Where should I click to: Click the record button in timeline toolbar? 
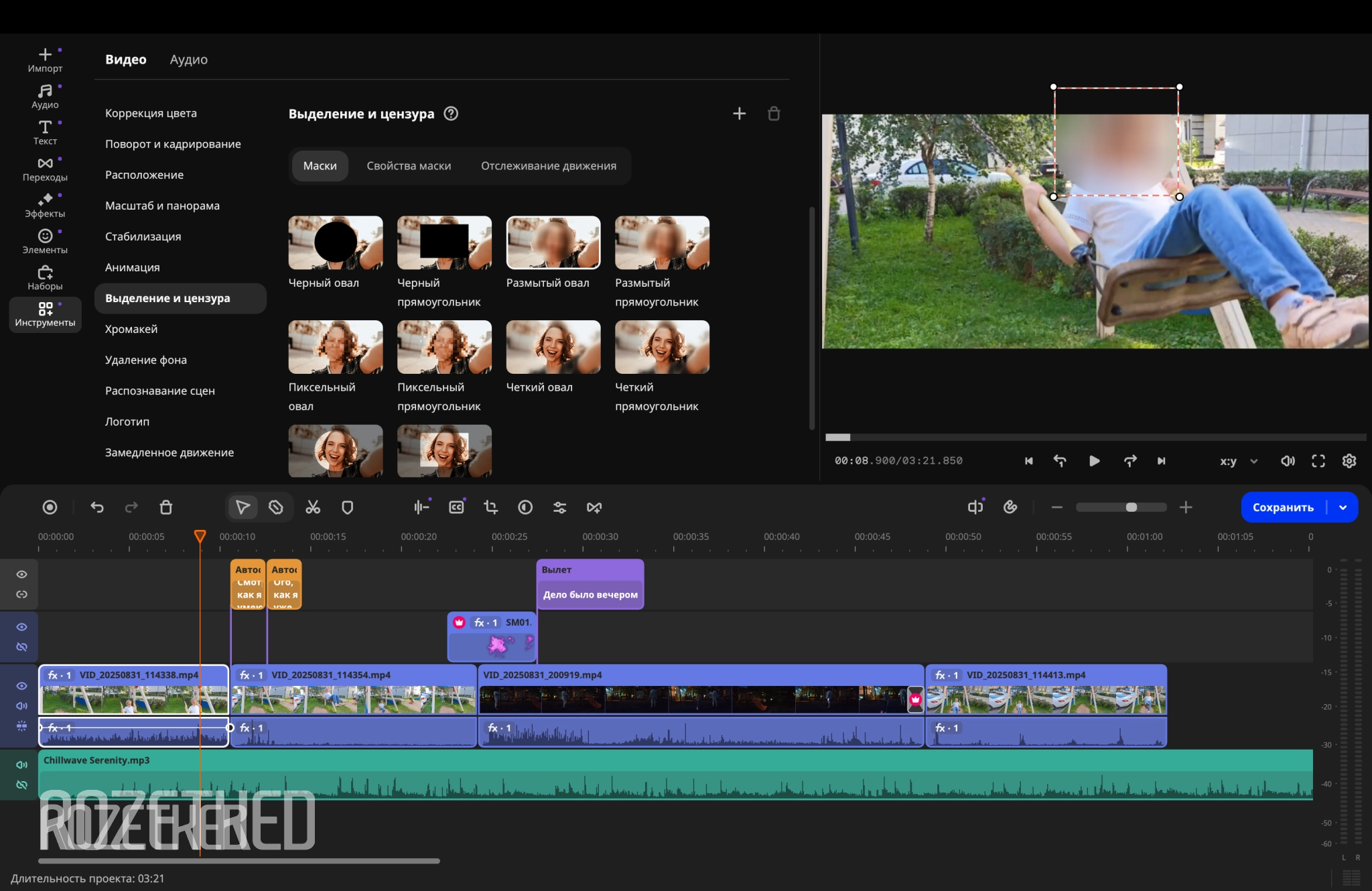(50, 507)
